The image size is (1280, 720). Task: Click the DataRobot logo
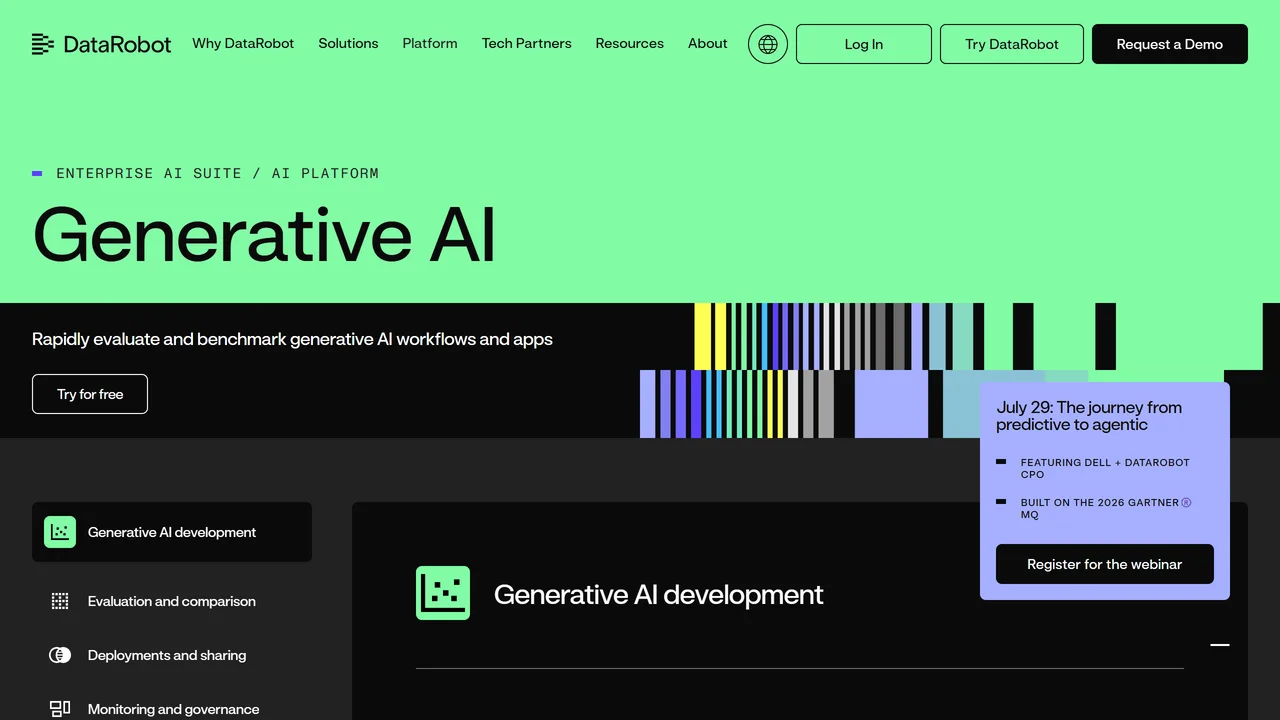point(101,44)
